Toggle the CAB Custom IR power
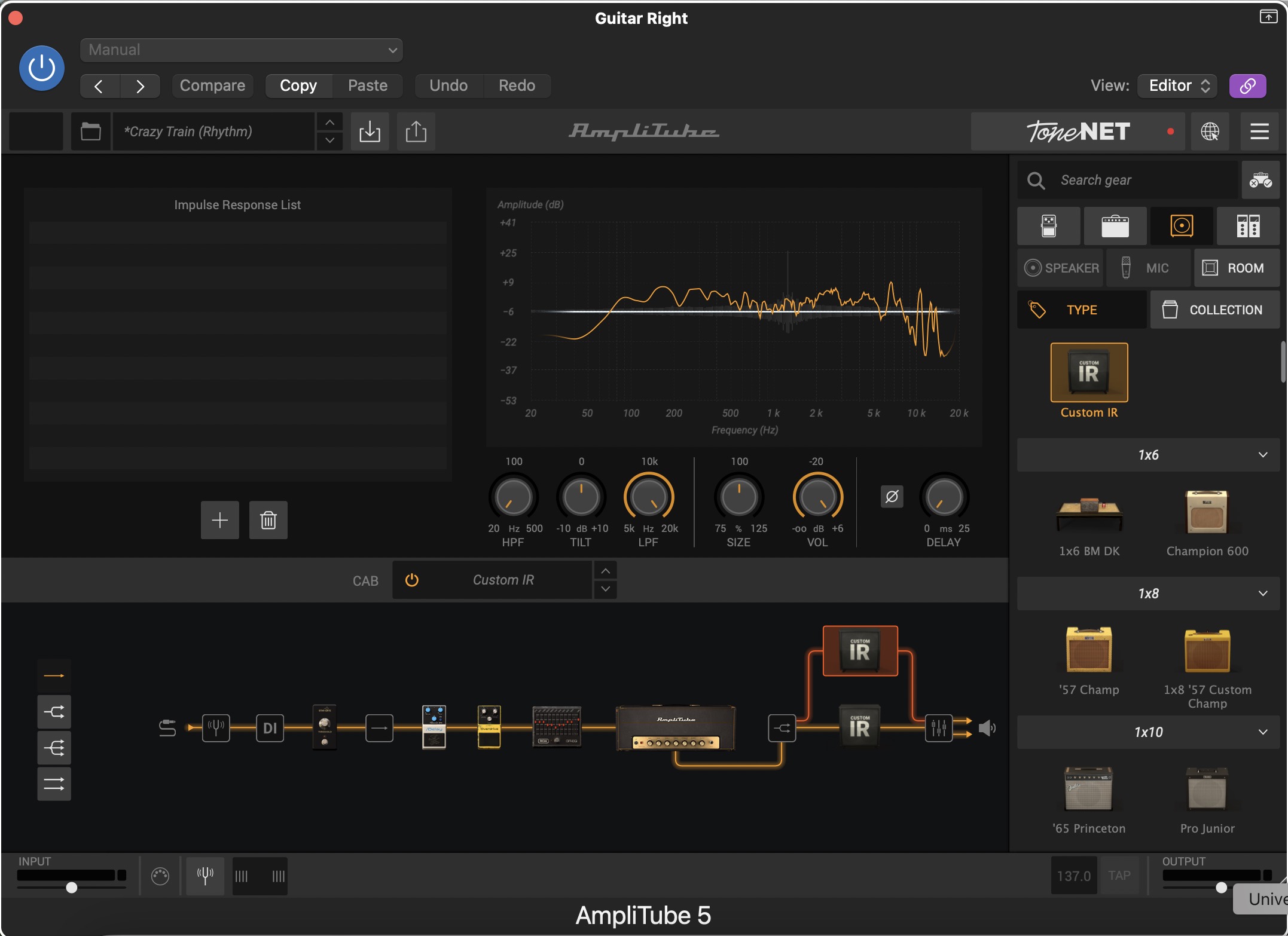The width and height of the screenshot is (1288, 936). [x=412, y=580]
